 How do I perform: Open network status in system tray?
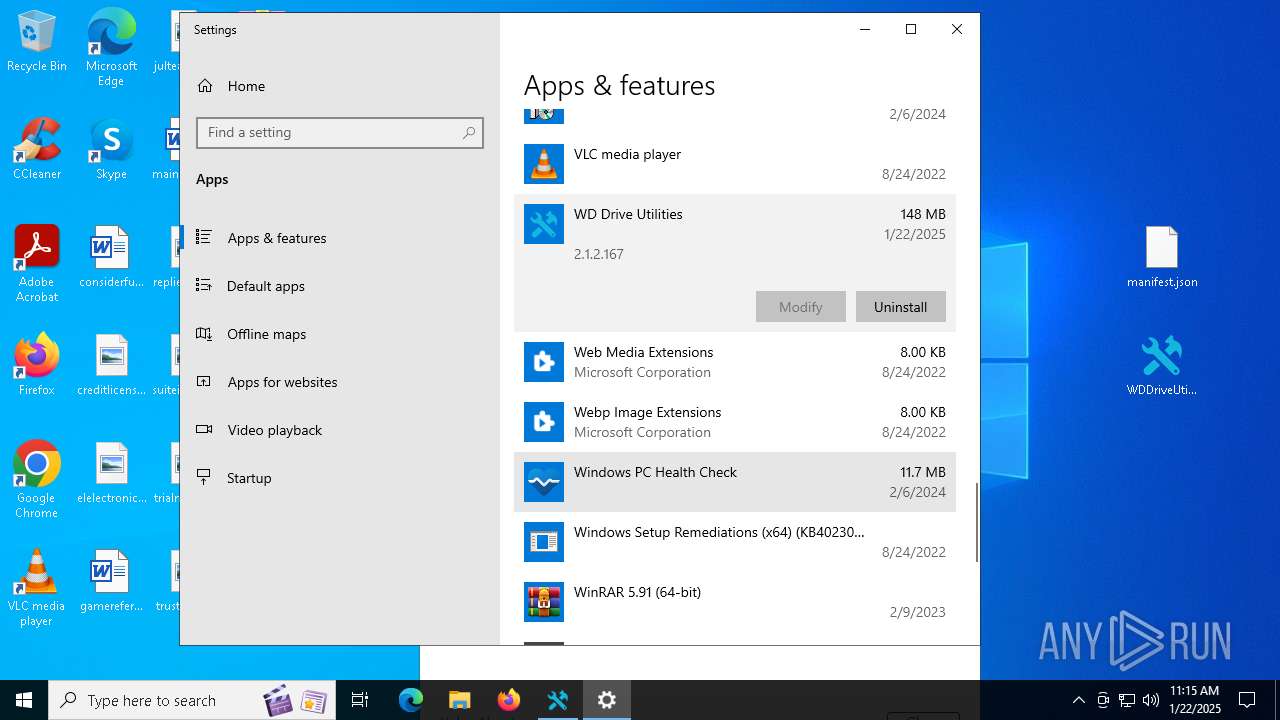(1127, 700)
